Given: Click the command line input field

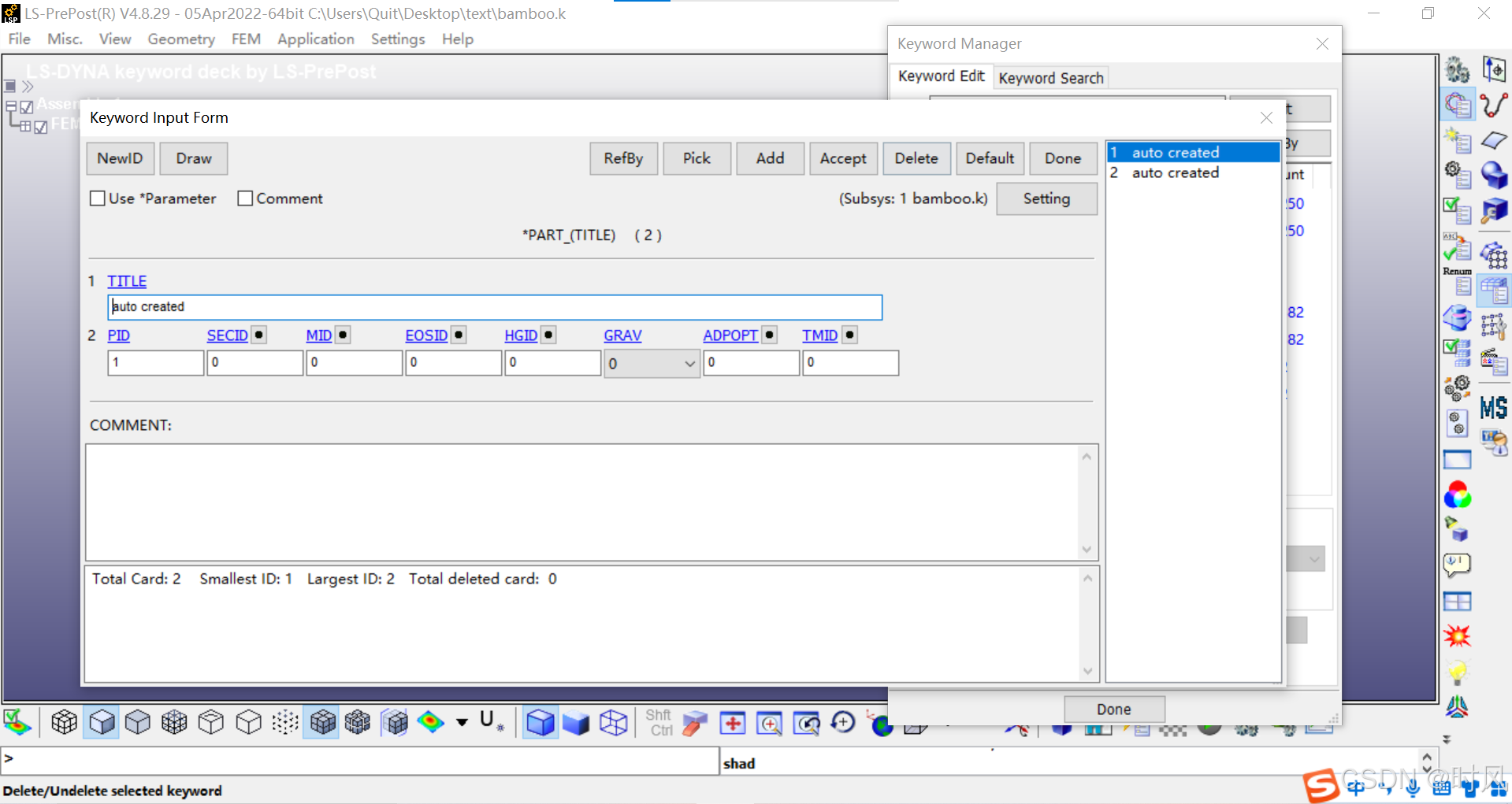Looking at the screenshot, I should tap(359, 760).
